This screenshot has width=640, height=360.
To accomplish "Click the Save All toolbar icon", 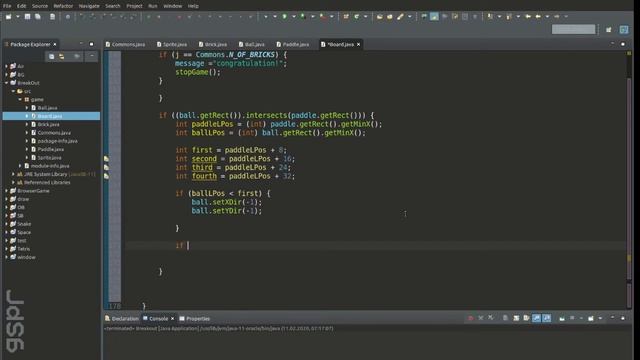I will coord(38,16).
